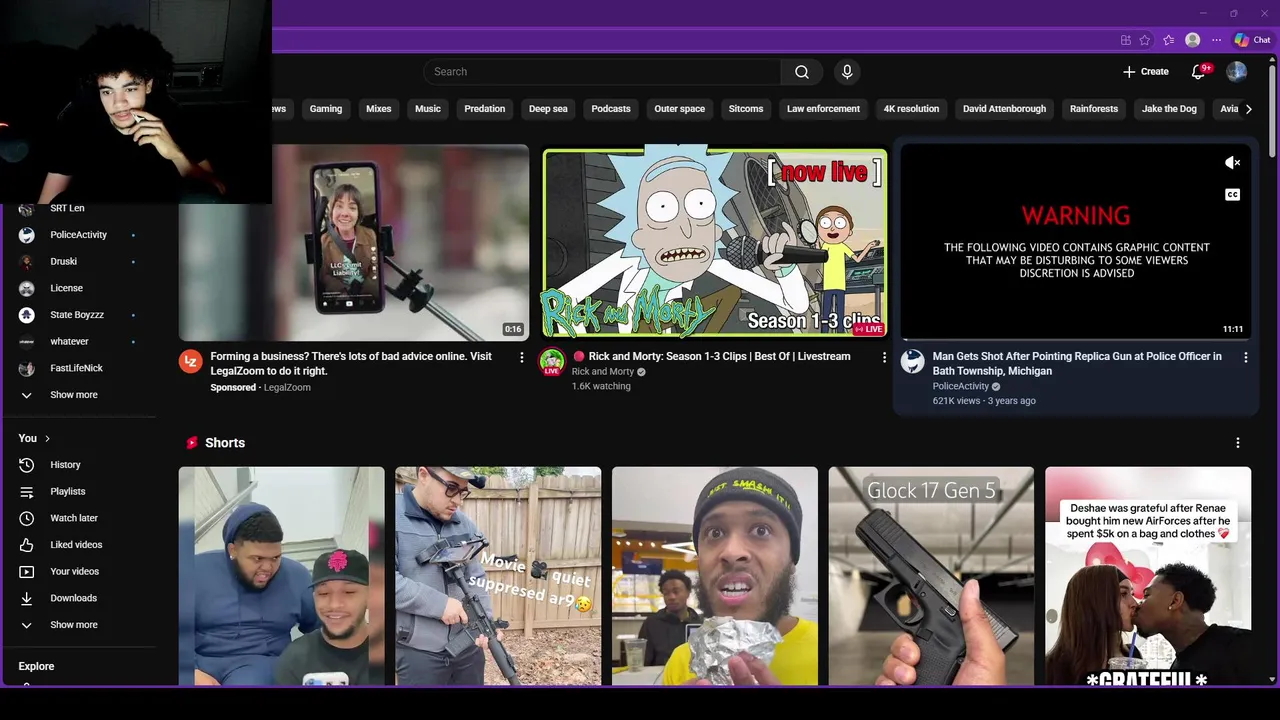Open the Glock 17 Gen 5 short
Screen dimensions: 1280x720
pyautogui.click(x=931, y=576)
